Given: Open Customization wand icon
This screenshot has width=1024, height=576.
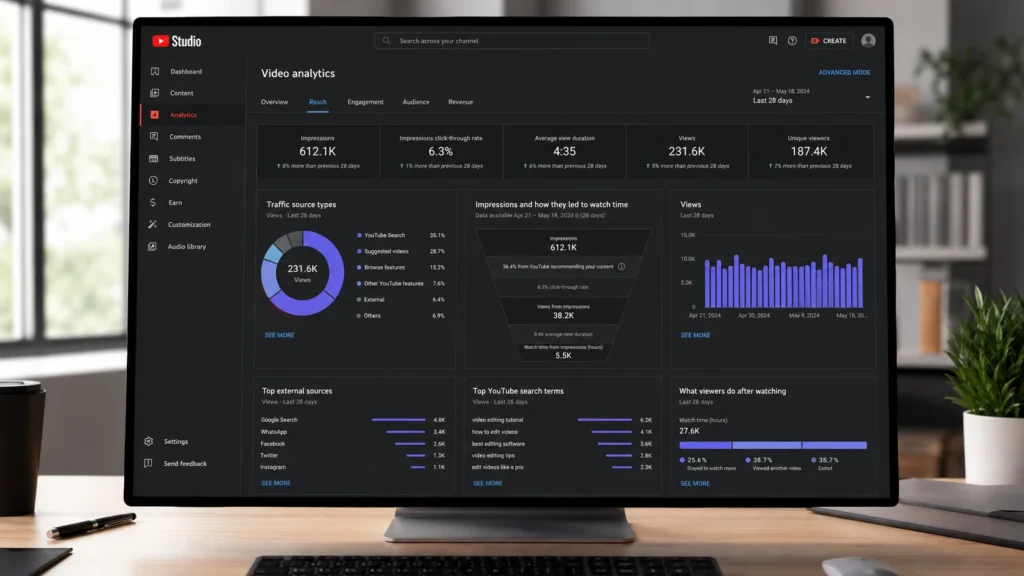Looking at the screenshot, I should coord(153,225).
